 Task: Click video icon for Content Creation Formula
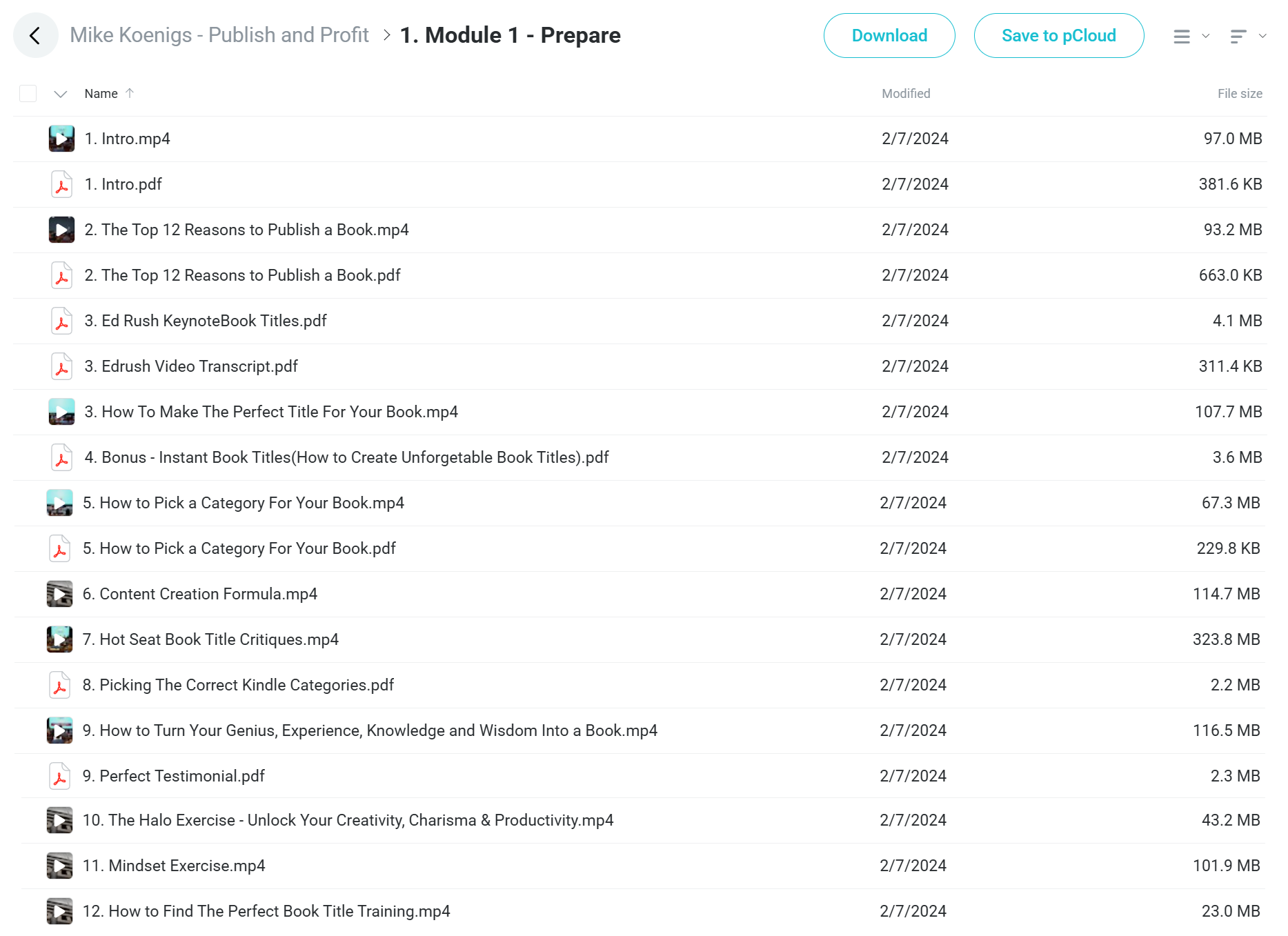click(59, 594)
